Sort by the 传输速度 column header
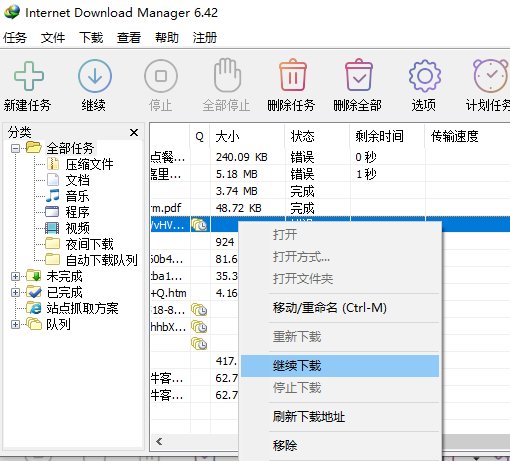The height and width of the screenshot is (461, 510). click(467, 136)
